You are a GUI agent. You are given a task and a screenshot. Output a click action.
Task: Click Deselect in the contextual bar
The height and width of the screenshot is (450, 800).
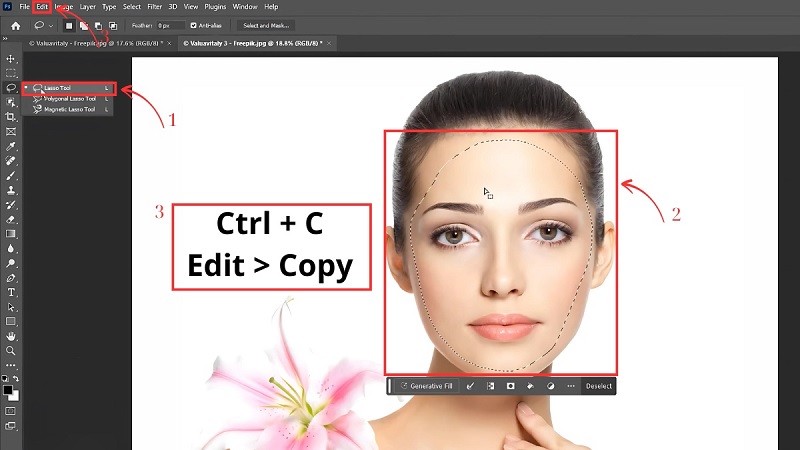pos(598,386)
